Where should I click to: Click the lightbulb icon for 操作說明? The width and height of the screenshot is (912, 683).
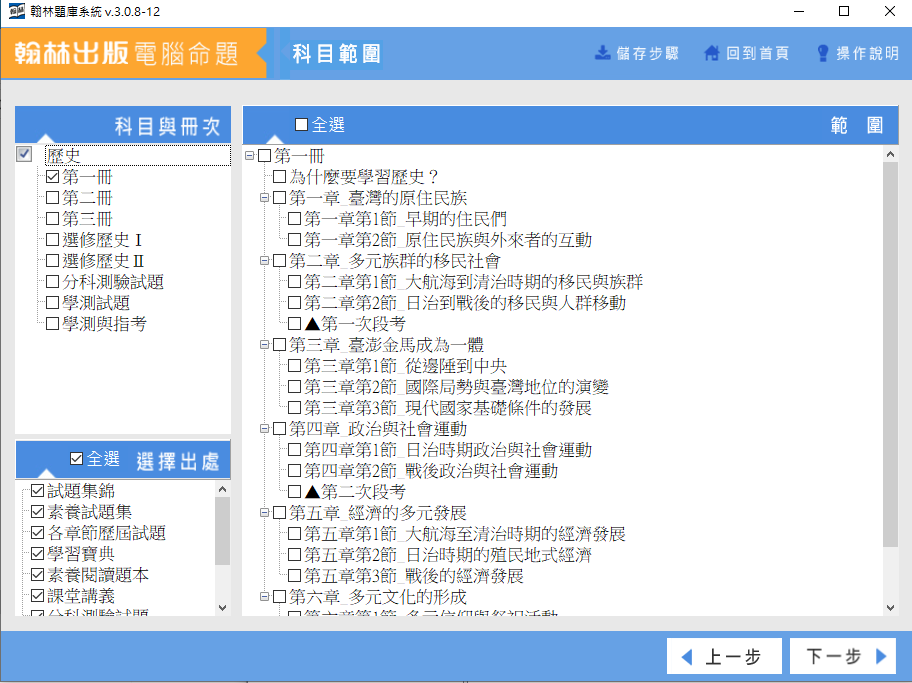[x=823, y=53]
